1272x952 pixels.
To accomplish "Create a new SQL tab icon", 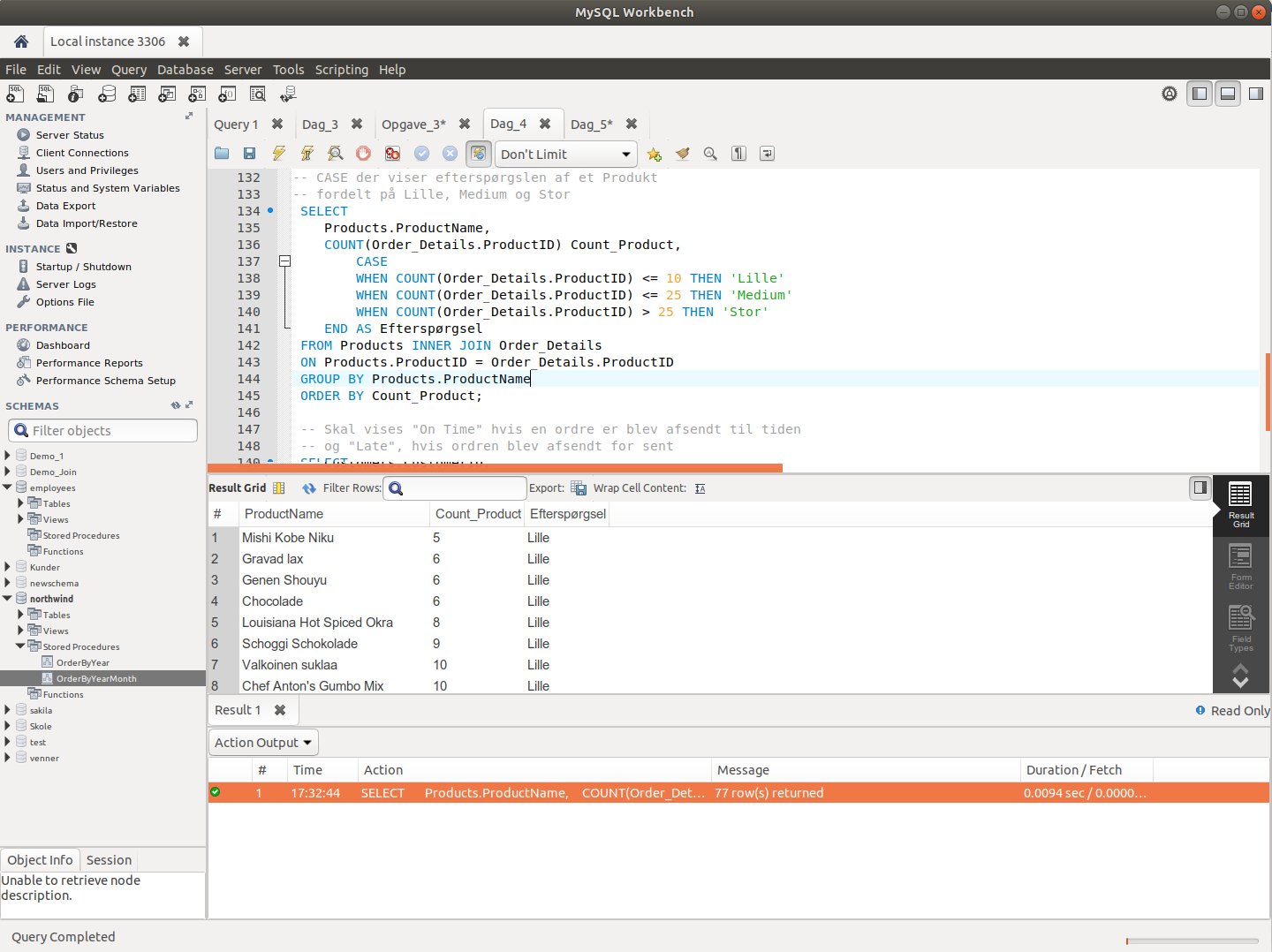I will point(15,94).
